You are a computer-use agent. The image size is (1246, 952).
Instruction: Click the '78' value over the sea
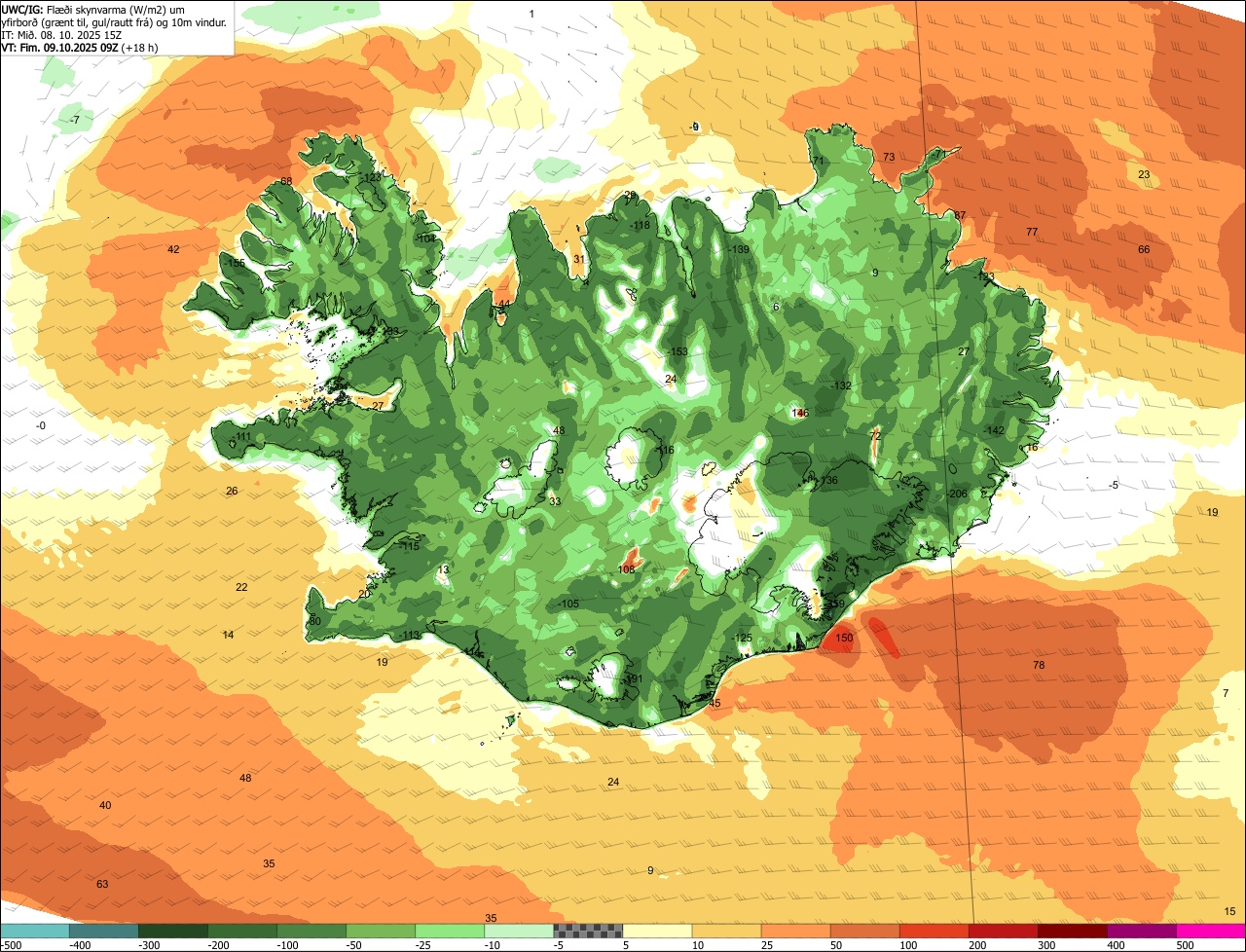1039,665
